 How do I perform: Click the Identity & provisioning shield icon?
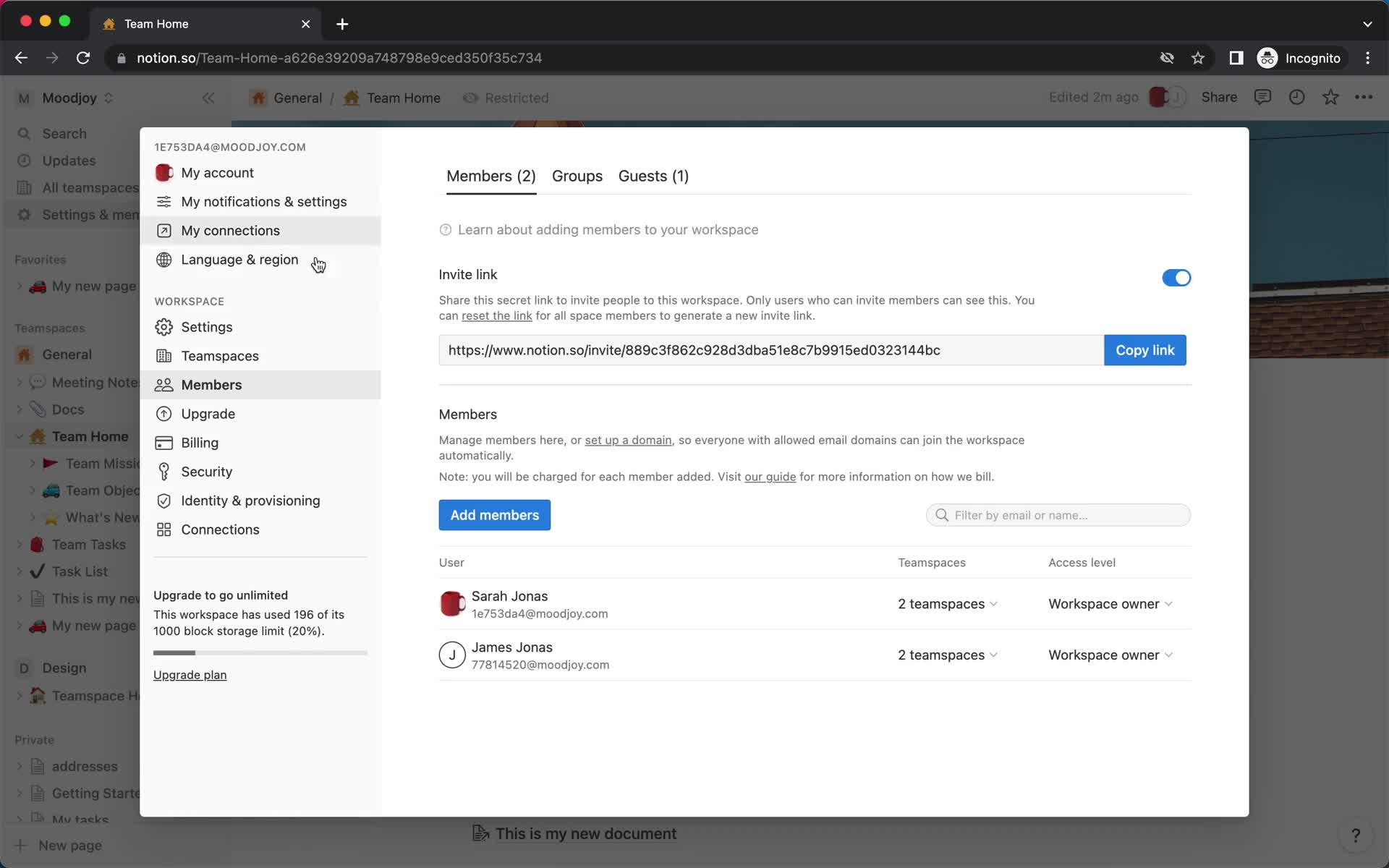pos(164,501)
